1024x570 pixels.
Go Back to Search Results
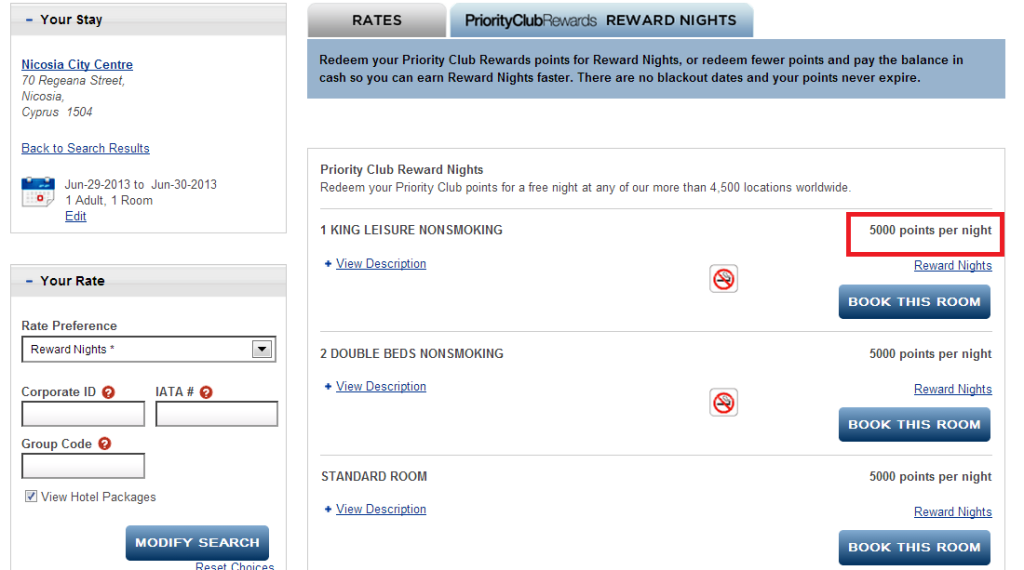pyautogui.click(x=85, y=148)
